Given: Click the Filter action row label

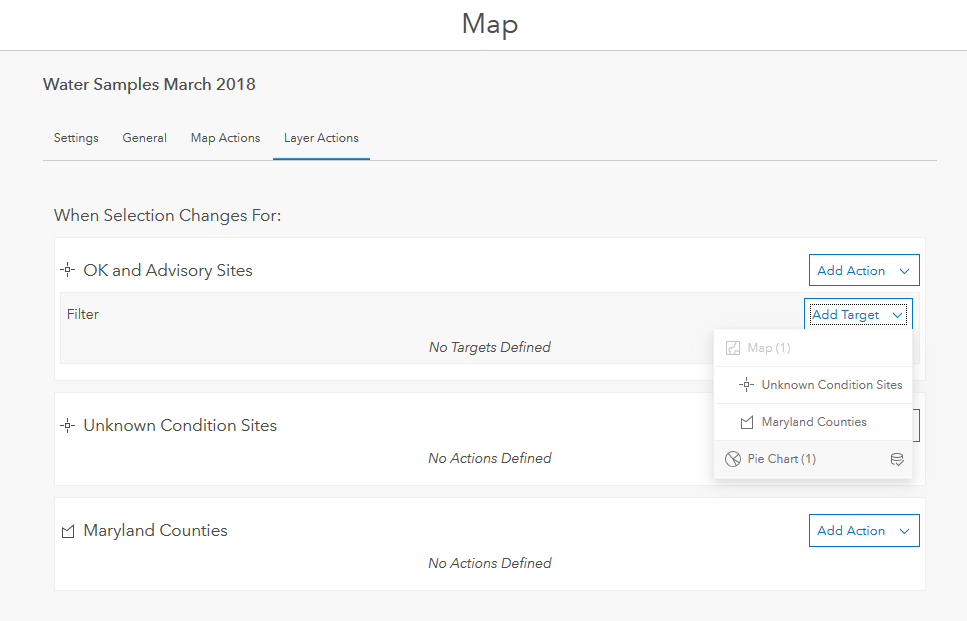Looking at the screenshot, I should [x=83, y=314].
